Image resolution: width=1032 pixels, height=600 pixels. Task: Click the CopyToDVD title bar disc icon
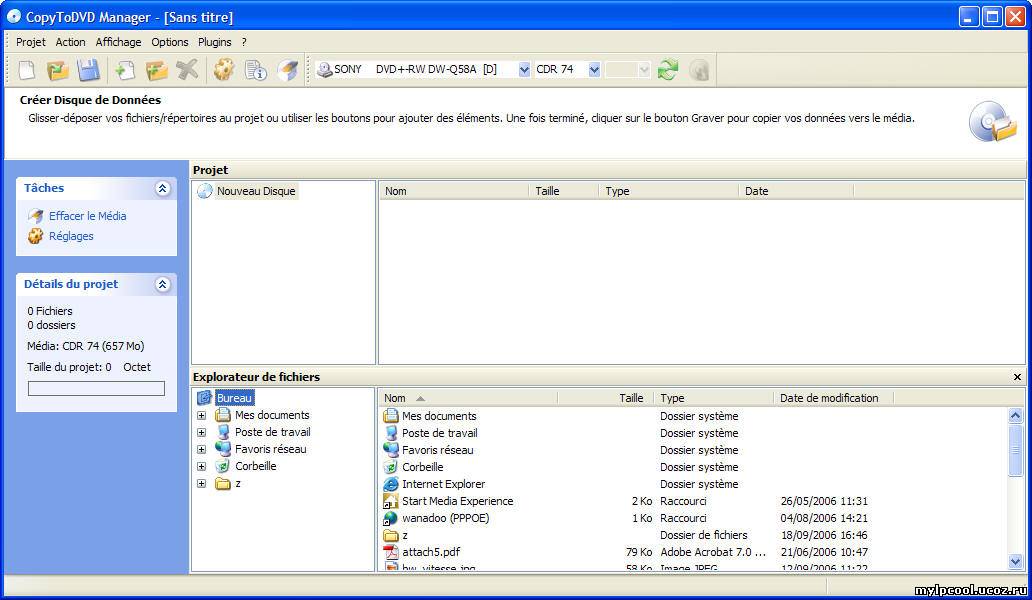pos(14,16)
